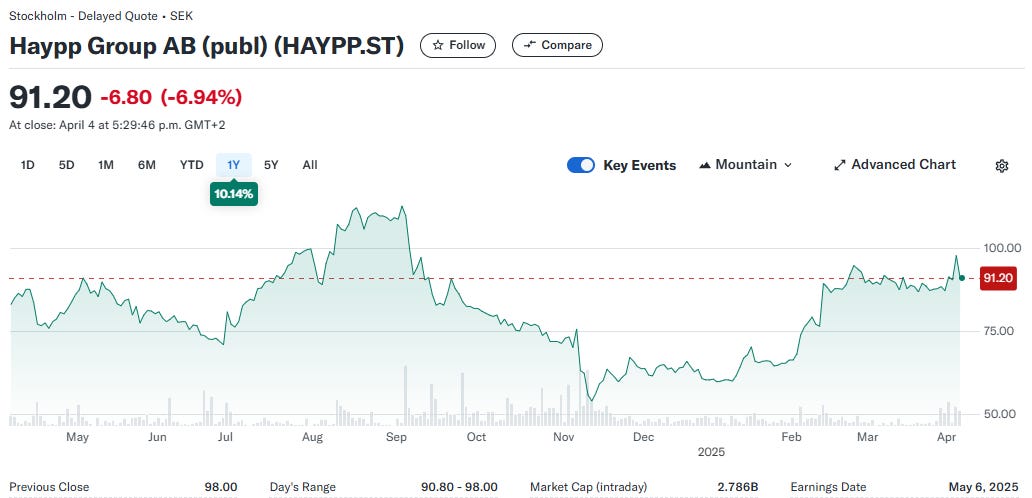Click the Jun label on time axis
The height and width of the screenshot is (498, 1032).
pos(157,437)
